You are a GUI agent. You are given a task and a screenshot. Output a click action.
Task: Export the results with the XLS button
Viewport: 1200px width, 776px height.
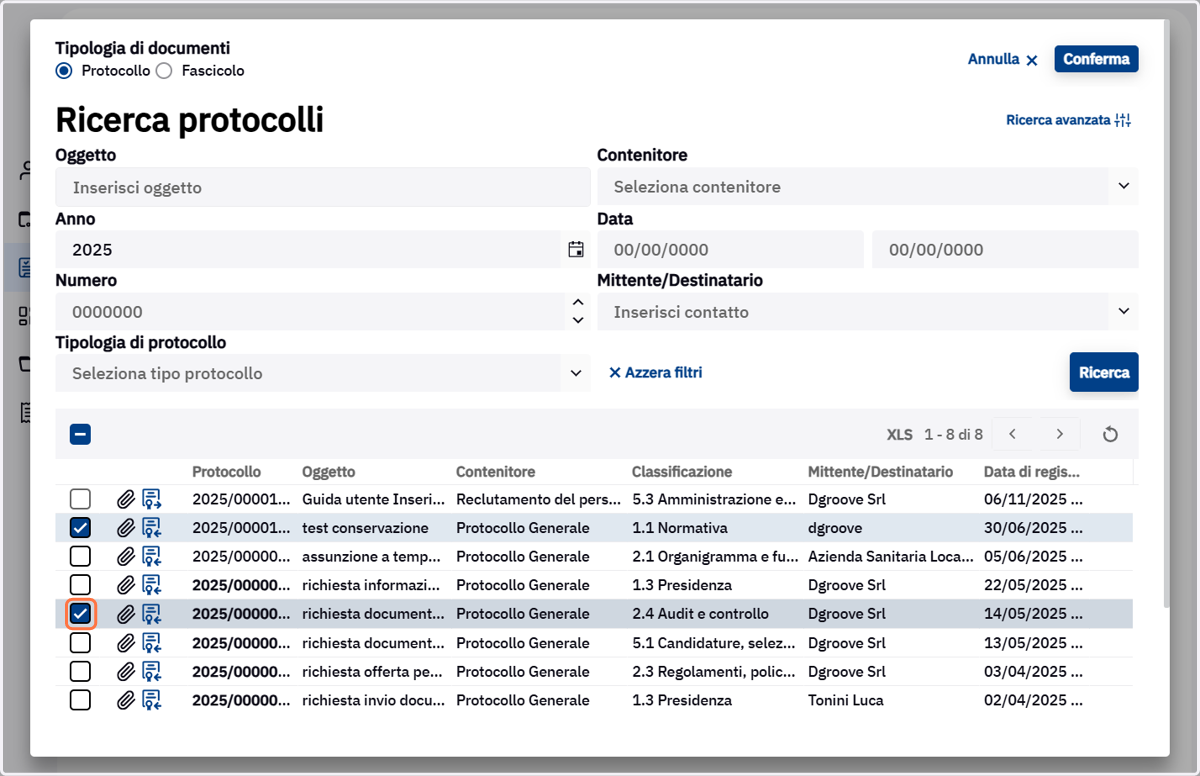tap(900, 434)
